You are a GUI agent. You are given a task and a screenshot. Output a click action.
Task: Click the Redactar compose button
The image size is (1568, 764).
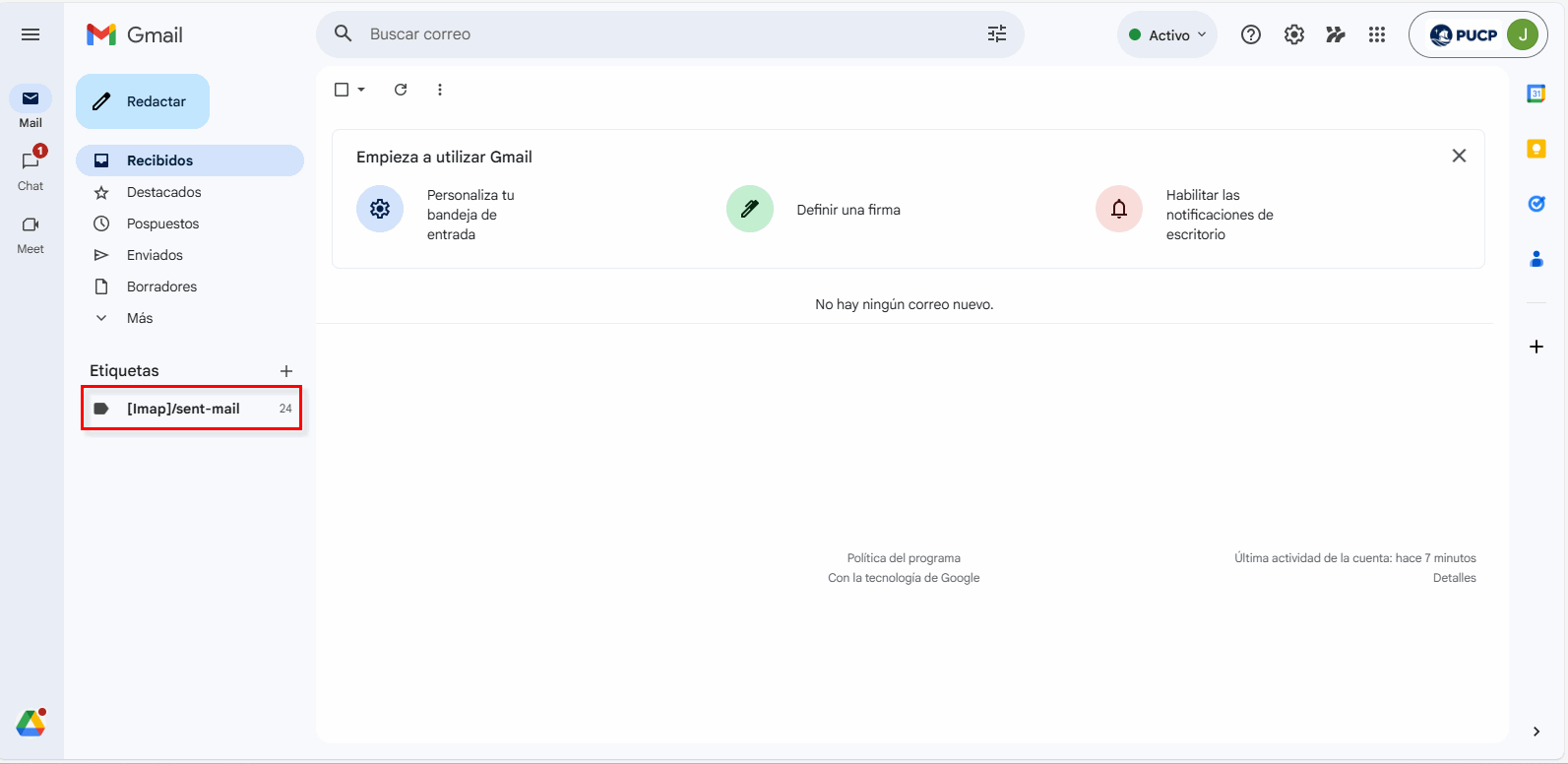pos(143,101)
